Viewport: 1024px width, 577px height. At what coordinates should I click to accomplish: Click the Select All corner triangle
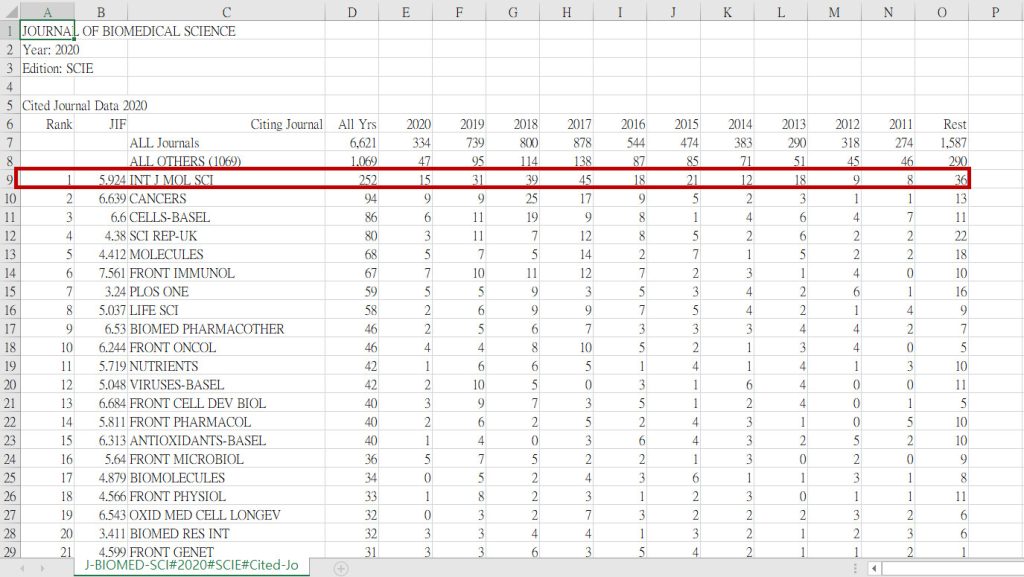(x=10, y=11)
